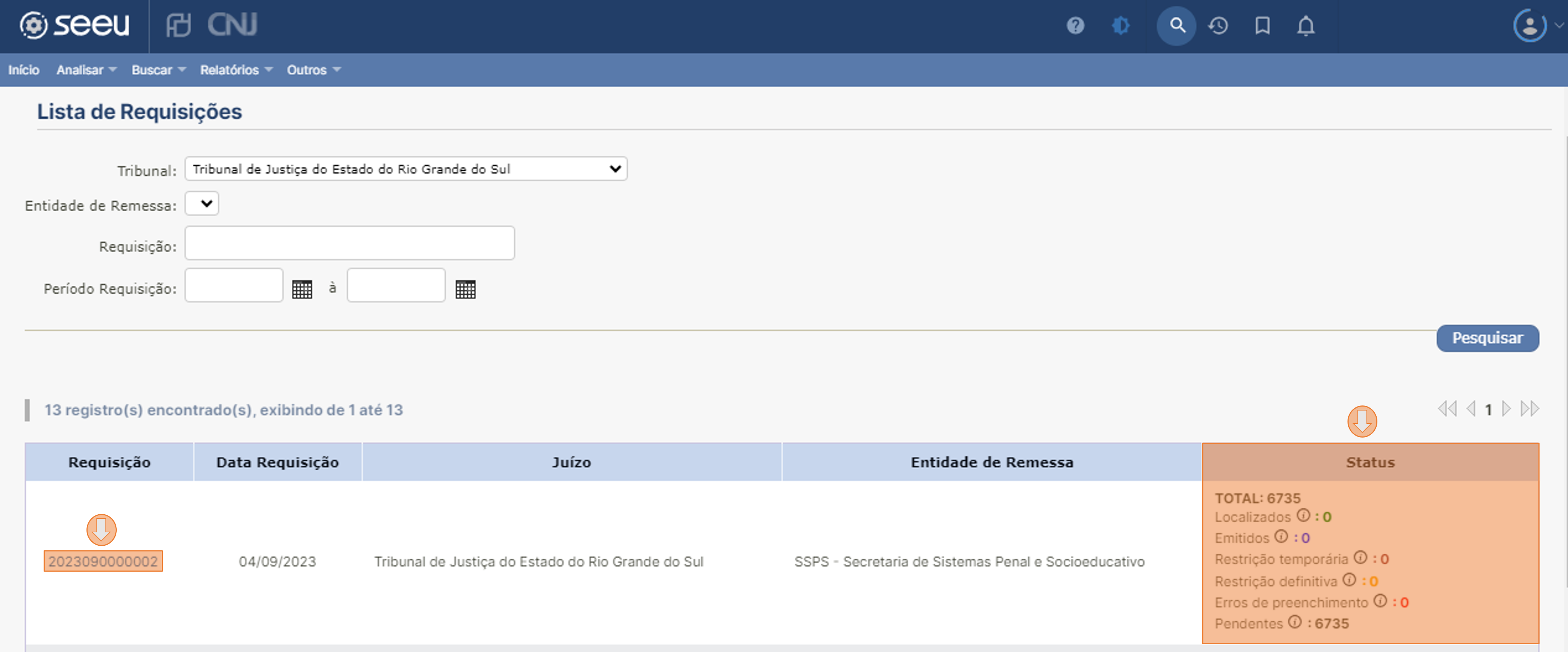Open the Outros menu
The width and height of the screenshot is (1568, 652).
(314, 70)
